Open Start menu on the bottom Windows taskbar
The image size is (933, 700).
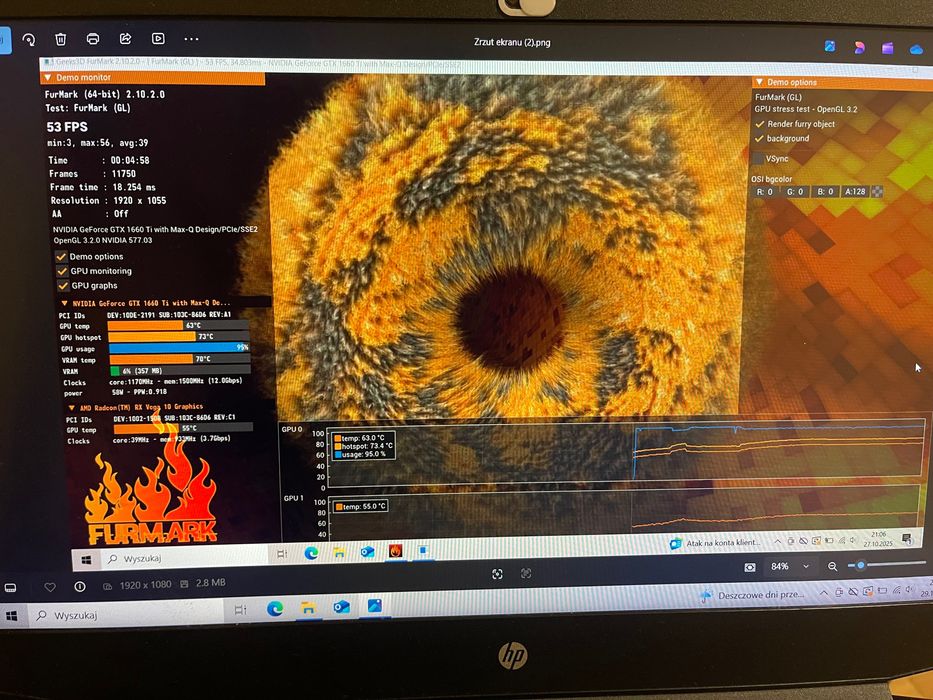(x=11, y=617)
